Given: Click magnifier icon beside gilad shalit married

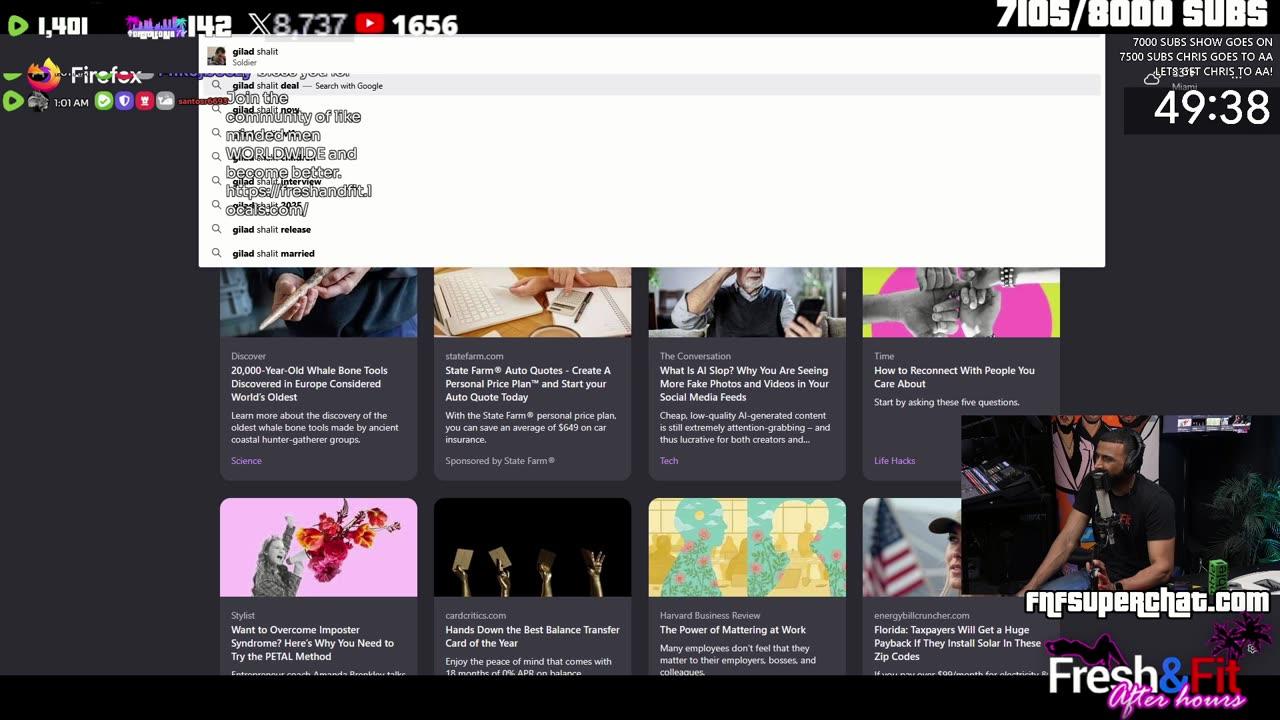Looking at the screenshot, I should [216, 253].
